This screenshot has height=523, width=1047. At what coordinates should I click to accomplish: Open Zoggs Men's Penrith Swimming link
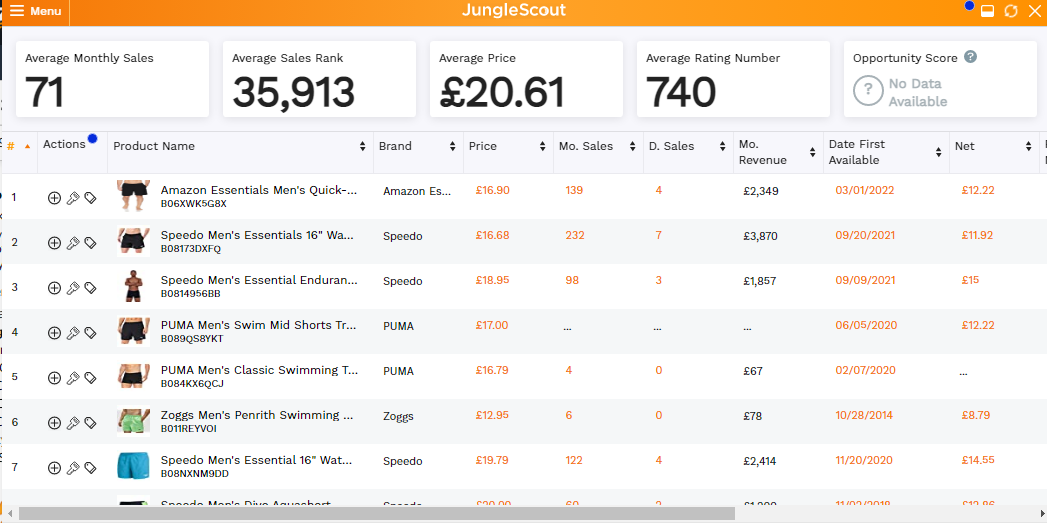(257, 415)
